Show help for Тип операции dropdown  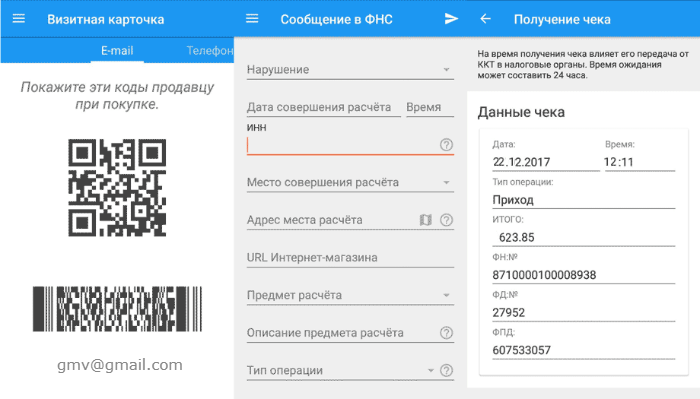click(446, 370)
